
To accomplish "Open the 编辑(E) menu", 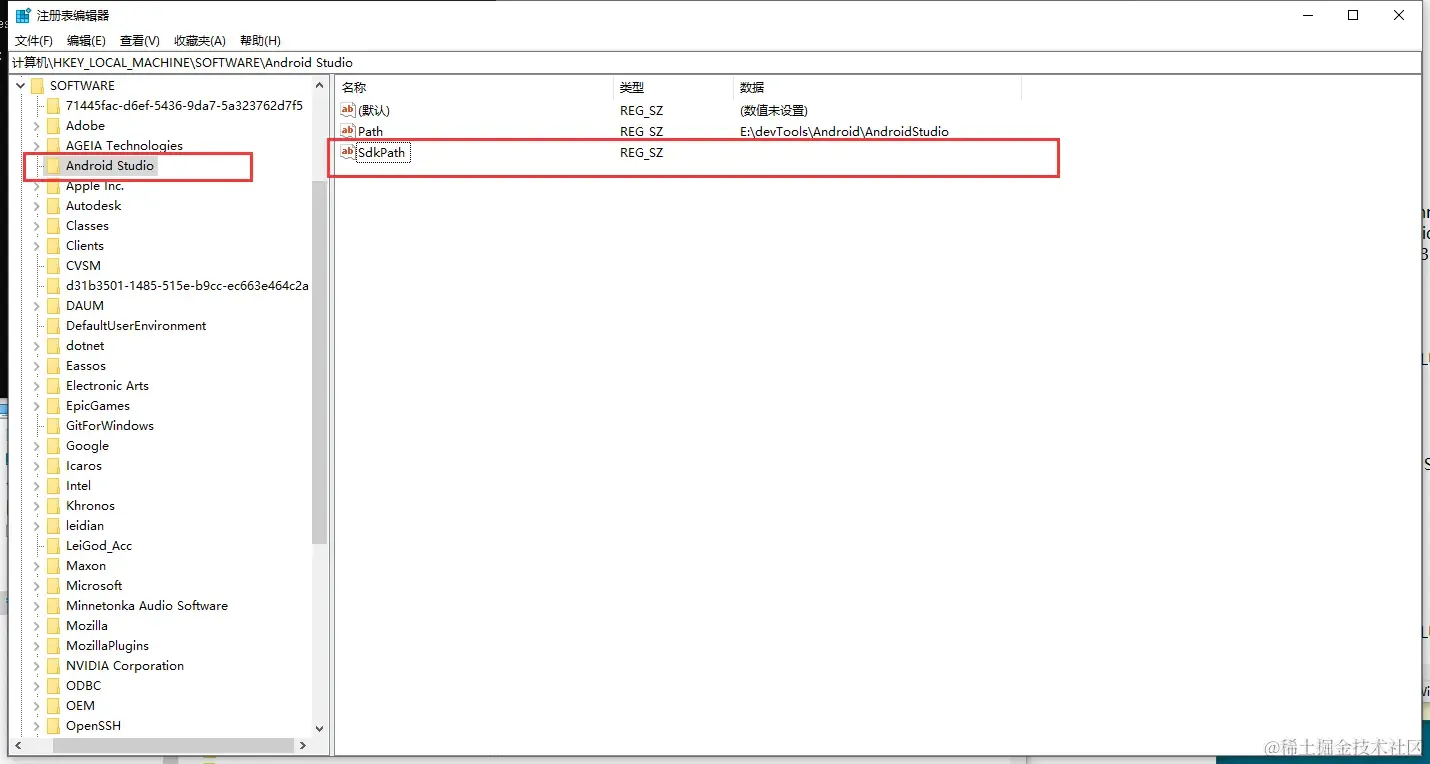I will 86,41.
